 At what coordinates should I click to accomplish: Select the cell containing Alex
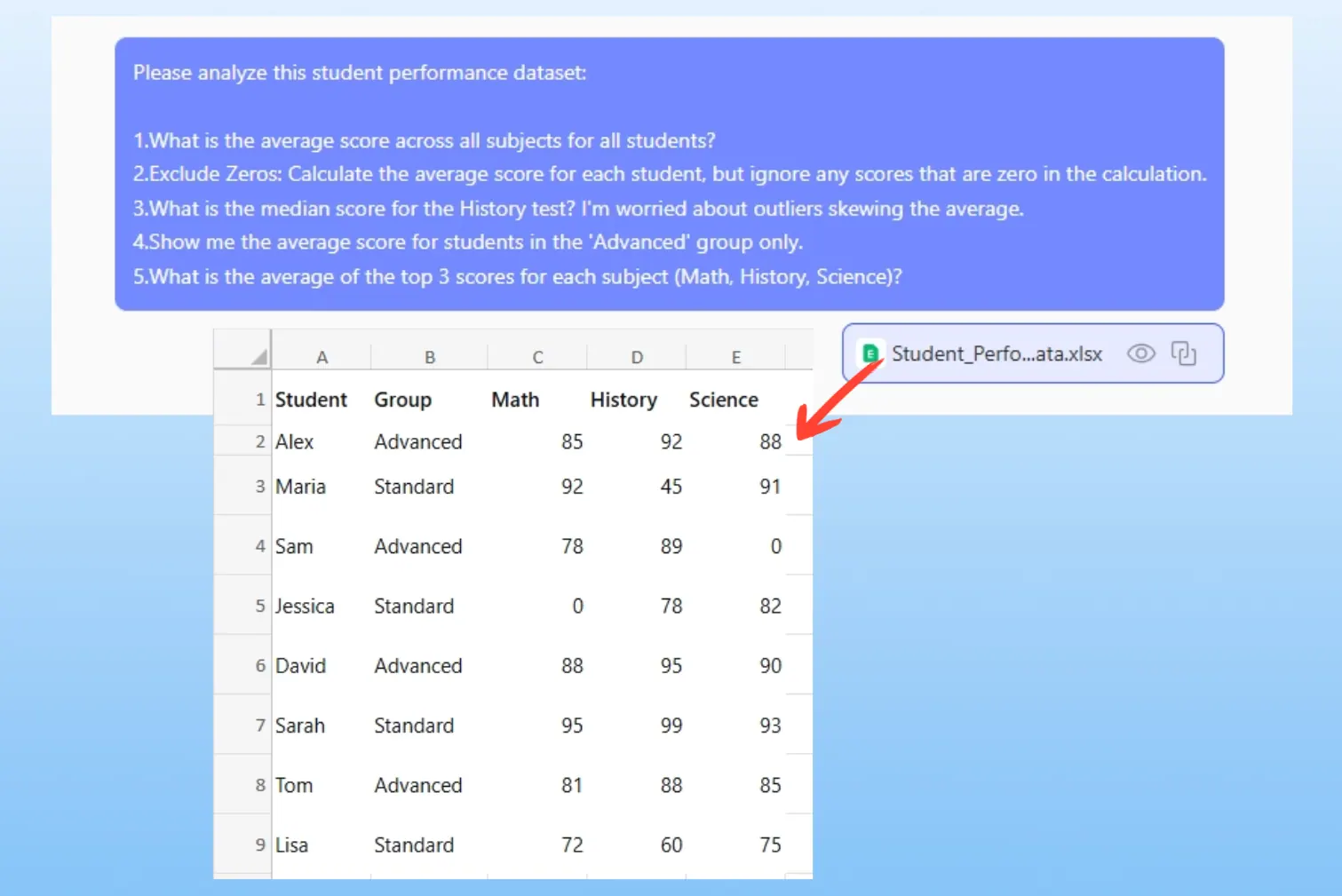coord(295,441)
